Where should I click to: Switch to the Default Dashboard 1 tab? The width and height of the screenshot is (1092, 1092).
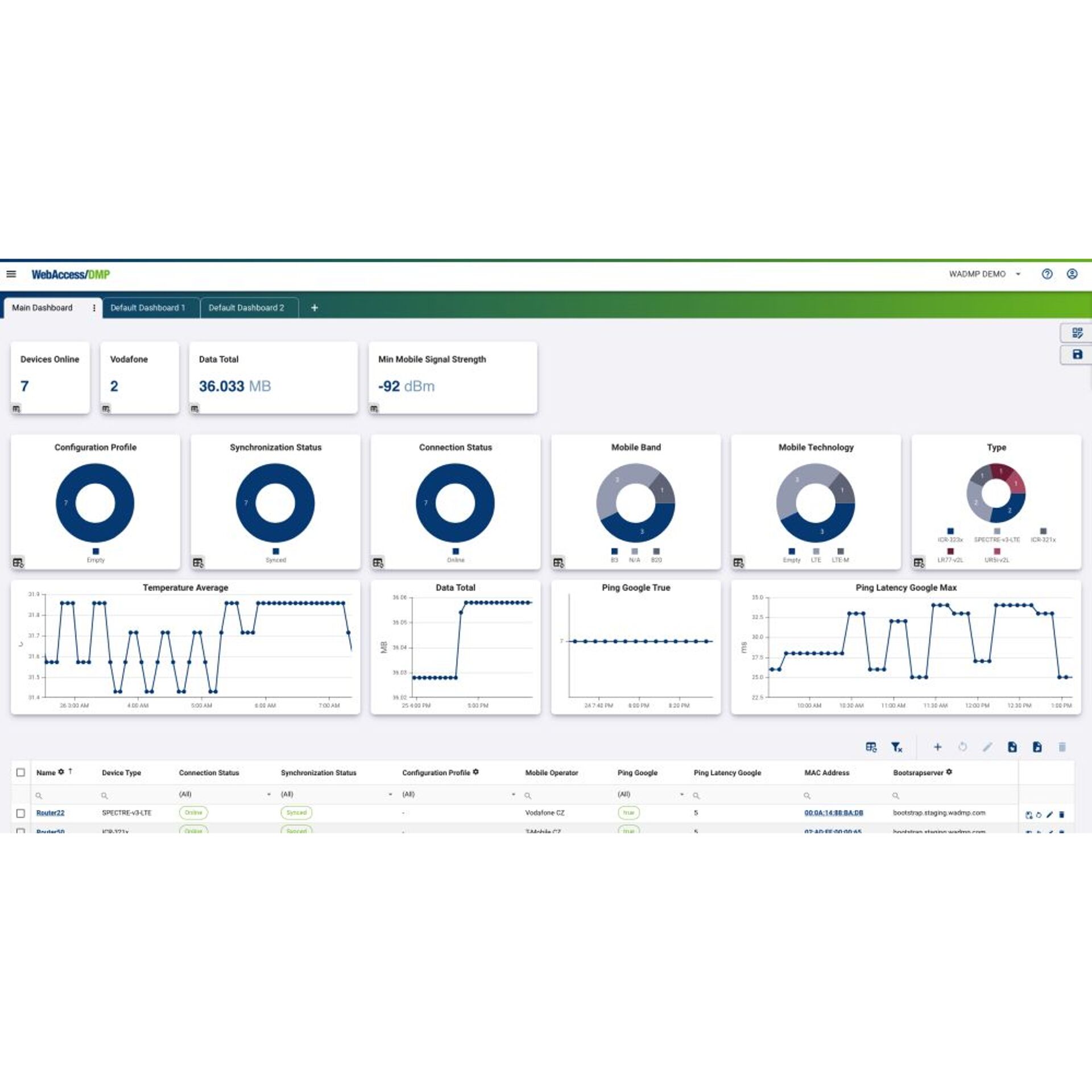(x=148, y=308)
